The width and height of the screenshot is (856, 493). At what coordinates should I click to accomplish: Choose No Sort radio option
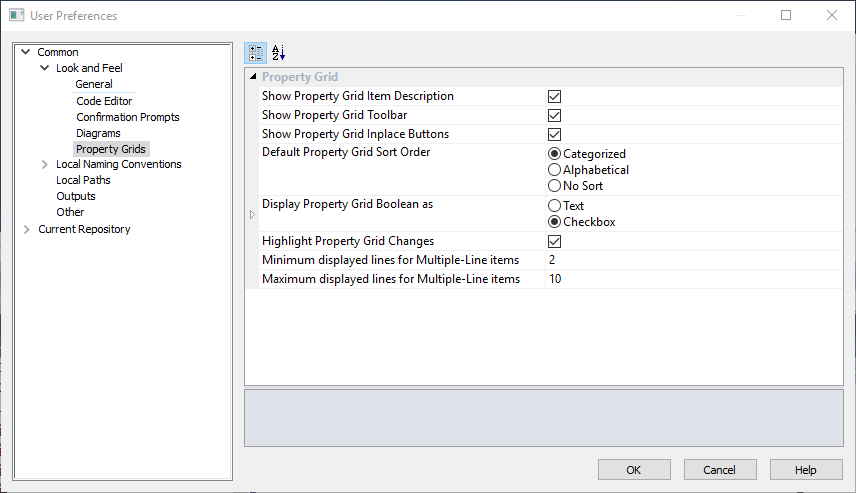554,186
